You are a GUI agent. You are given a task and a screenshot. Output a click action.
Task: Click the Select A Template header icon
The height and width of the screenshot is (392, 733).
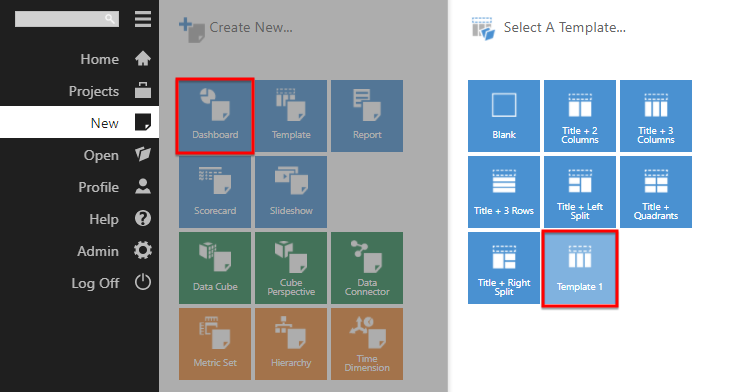click(x=483, y=29)
